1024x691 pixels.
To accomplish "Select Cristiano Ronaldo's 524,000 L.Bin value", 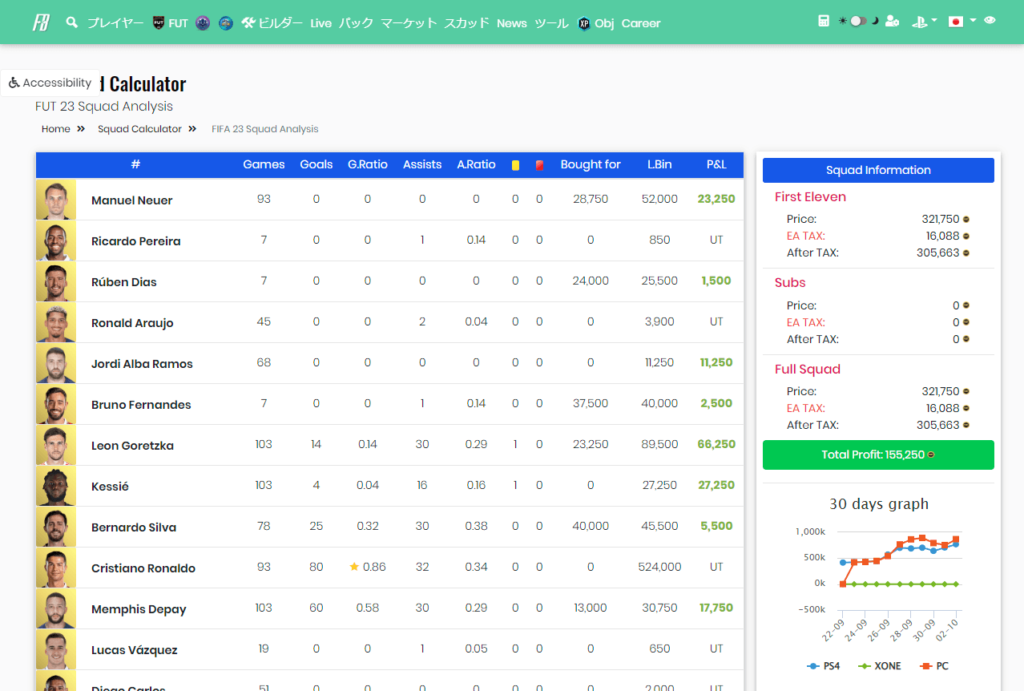I will (660, 567).
